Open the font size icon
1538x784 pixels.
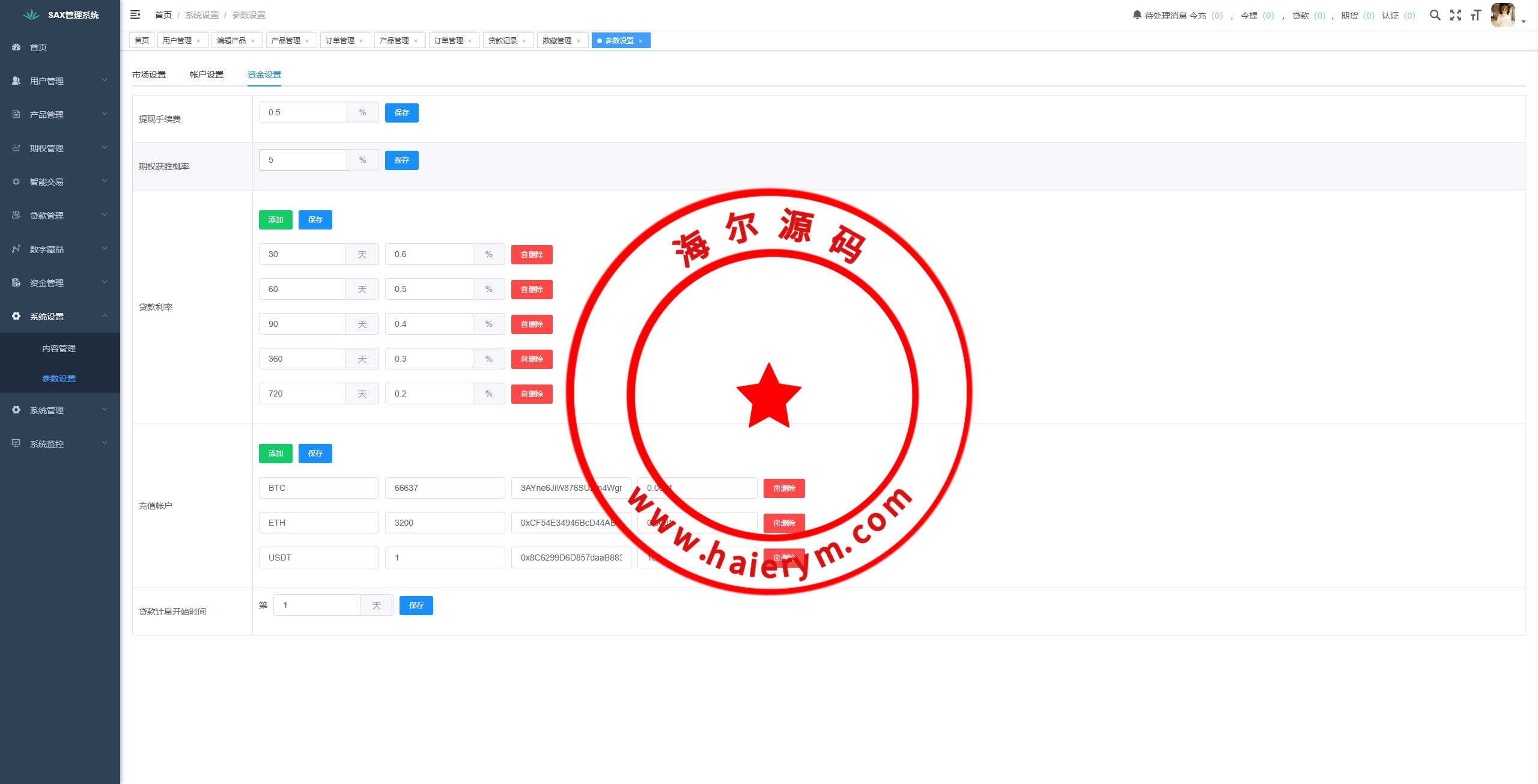point(1476,16)
